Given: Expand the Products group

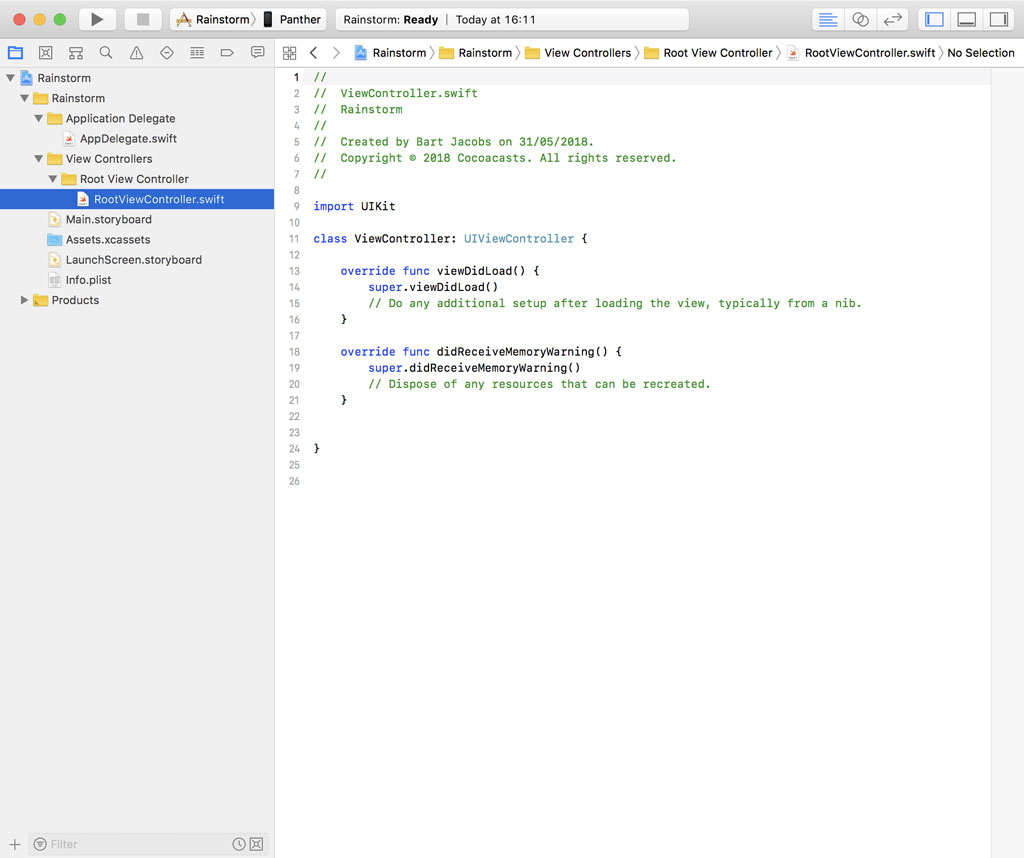Looking at the screenshot, I should tap(24, 300).
